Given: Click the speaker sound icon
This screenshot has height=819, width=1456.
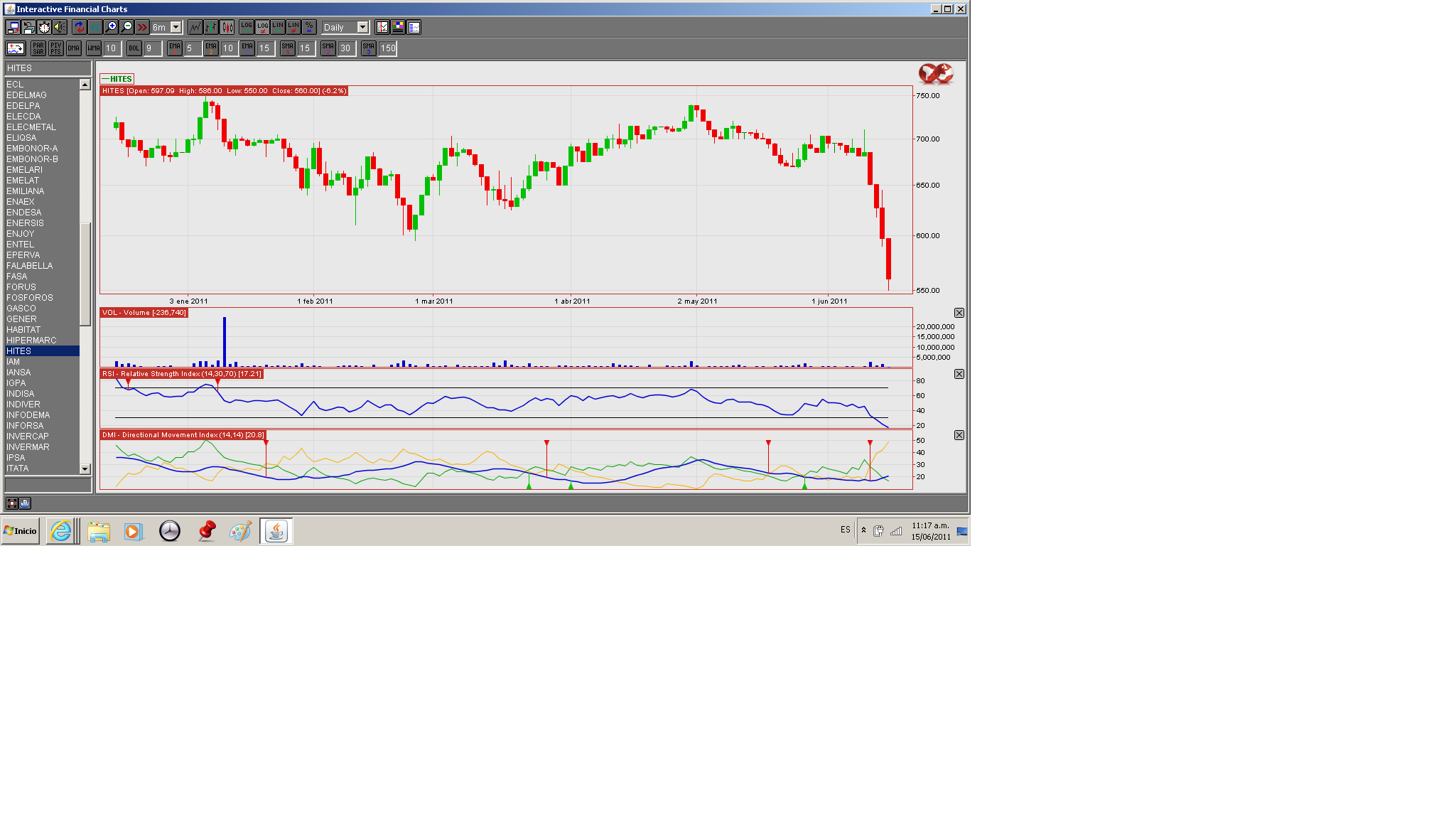Looking at the screenshot, I should 60,27.
